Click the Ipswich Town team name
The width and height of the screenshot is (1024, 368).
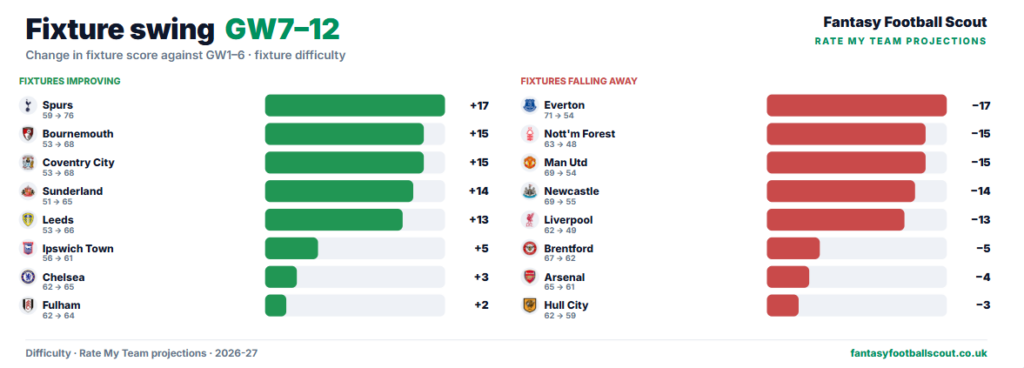pyautogui.click(x=78, y=249)
